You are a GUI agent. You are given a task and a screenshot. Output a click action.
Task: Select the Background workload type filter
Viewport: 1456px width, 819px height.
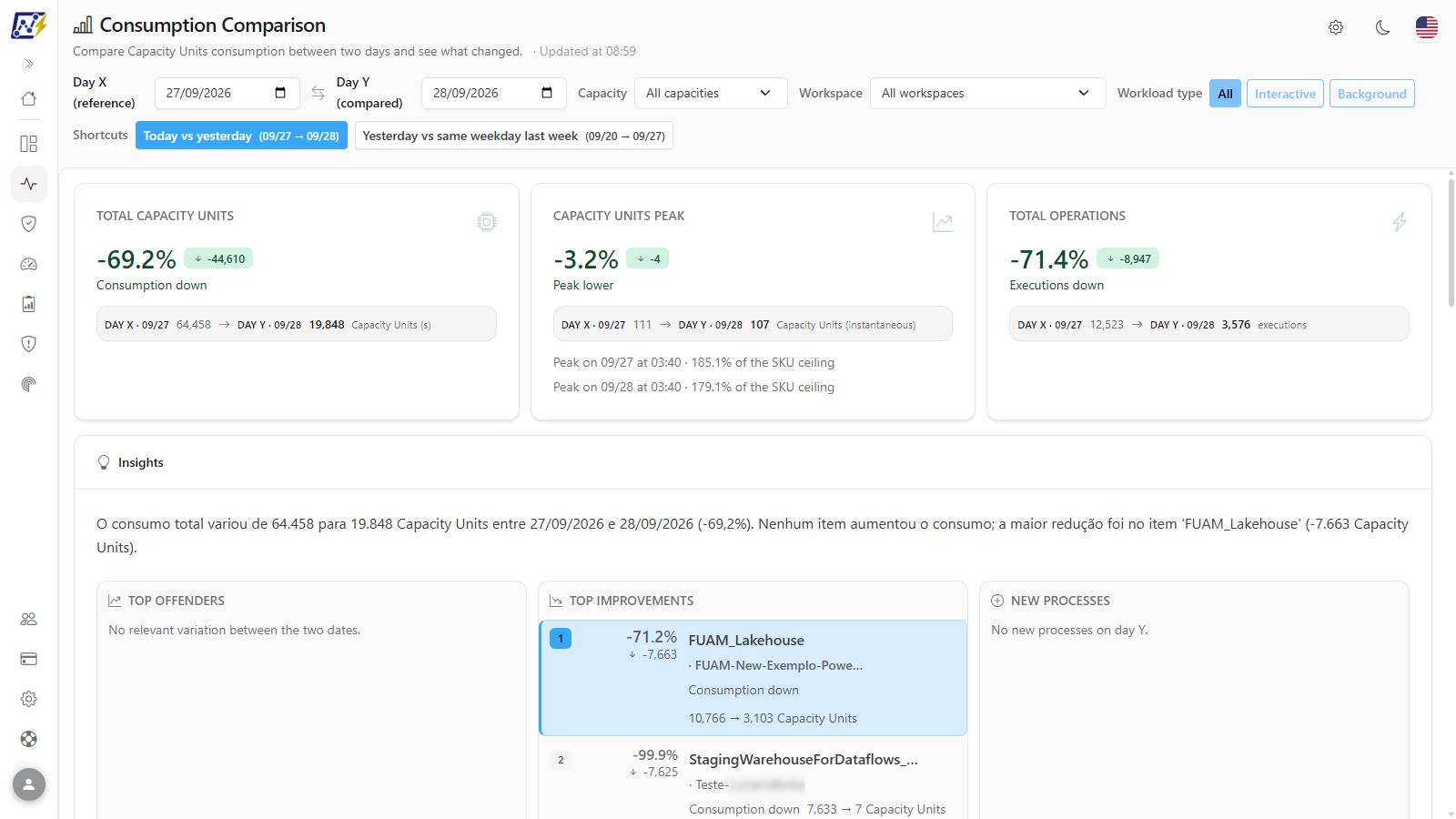[1372, 94]
